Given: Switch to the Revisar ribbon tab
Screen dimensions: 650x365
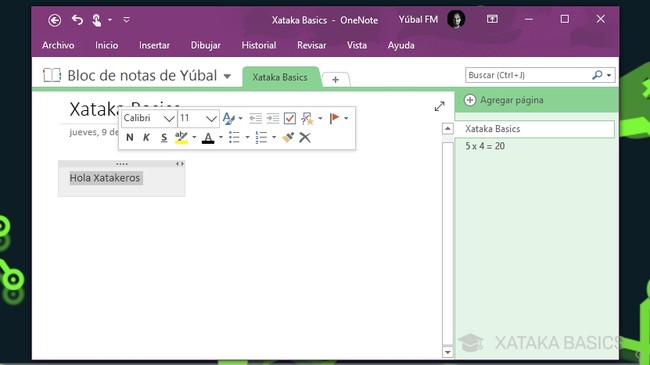Looking at the screenshot, I should point(311,45).
